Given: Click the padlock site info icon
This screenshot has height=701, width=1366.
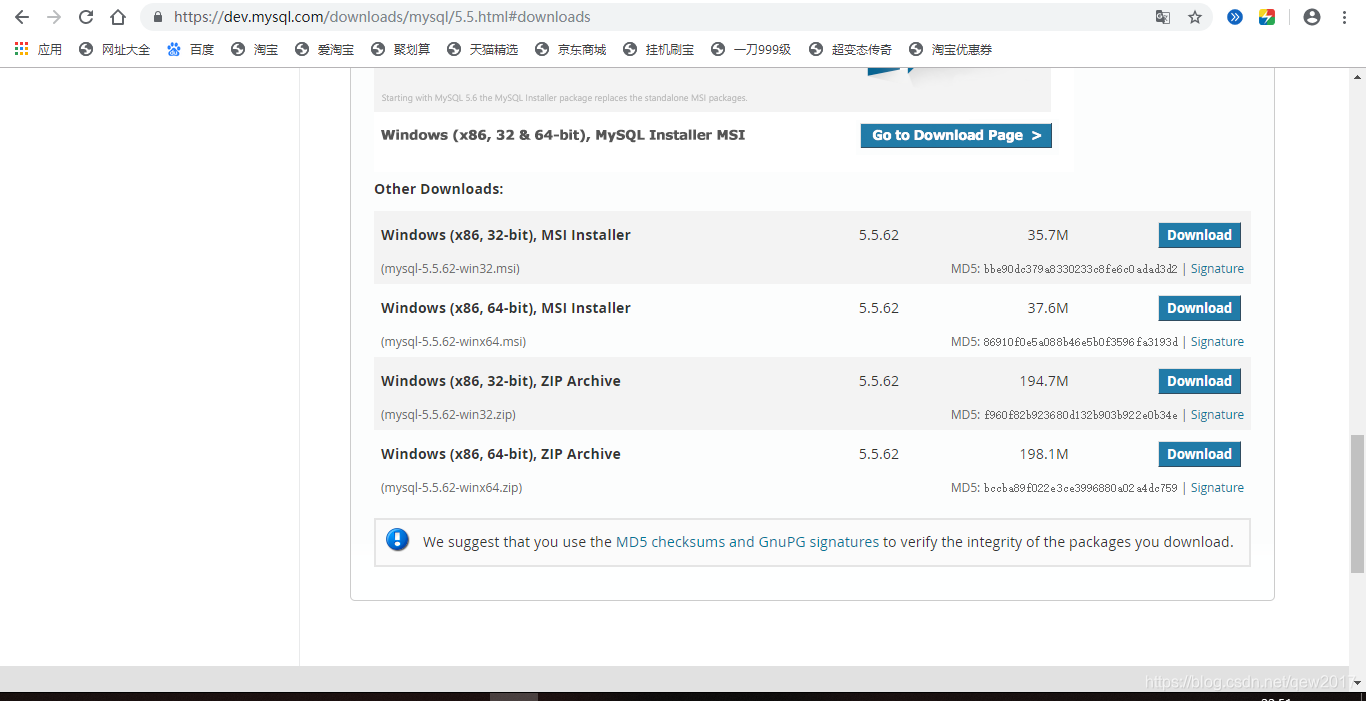Looking at the screenshot, I should tap(158, 17).
